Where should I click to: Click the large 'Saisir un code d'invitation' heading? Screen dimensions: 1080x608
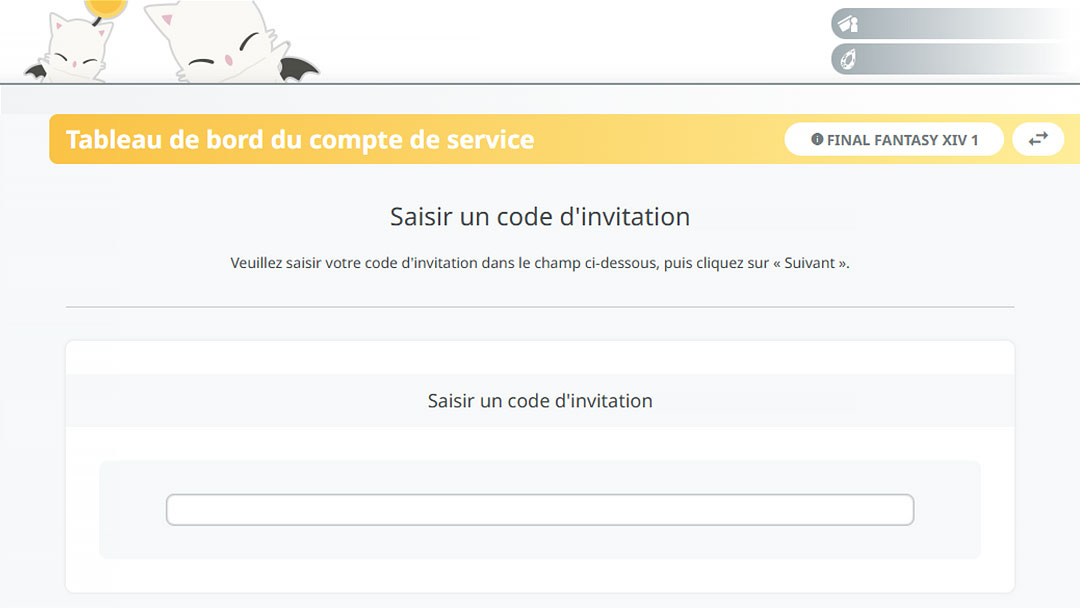click(540, 217)
